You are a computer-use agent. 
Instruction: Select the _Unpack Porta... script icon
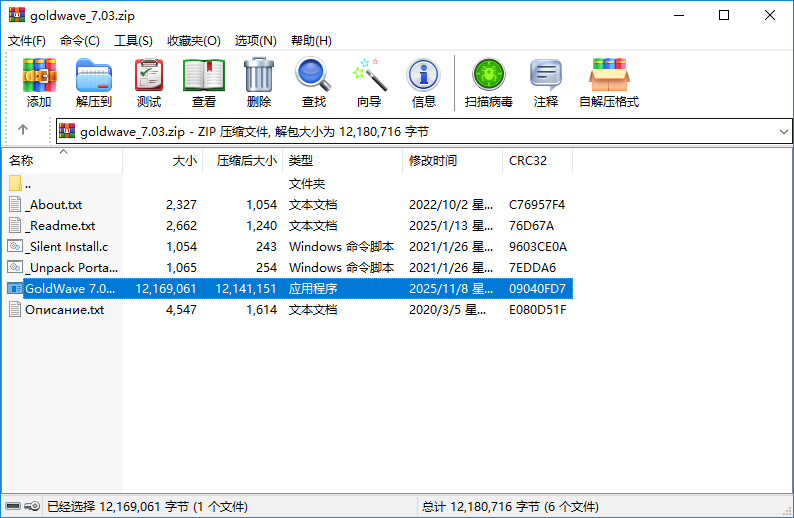(15, 267)
